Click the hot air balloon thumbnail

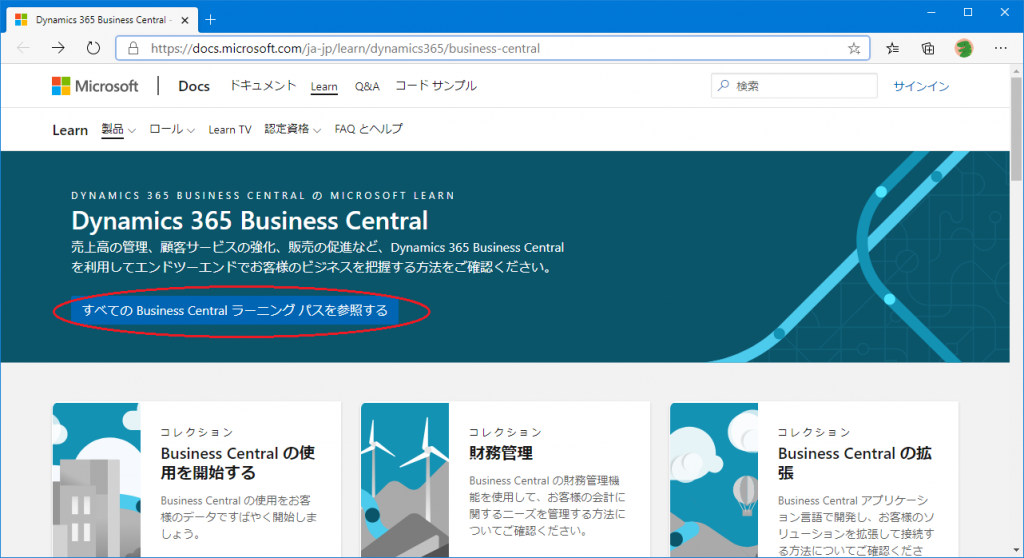coord(714,480)
